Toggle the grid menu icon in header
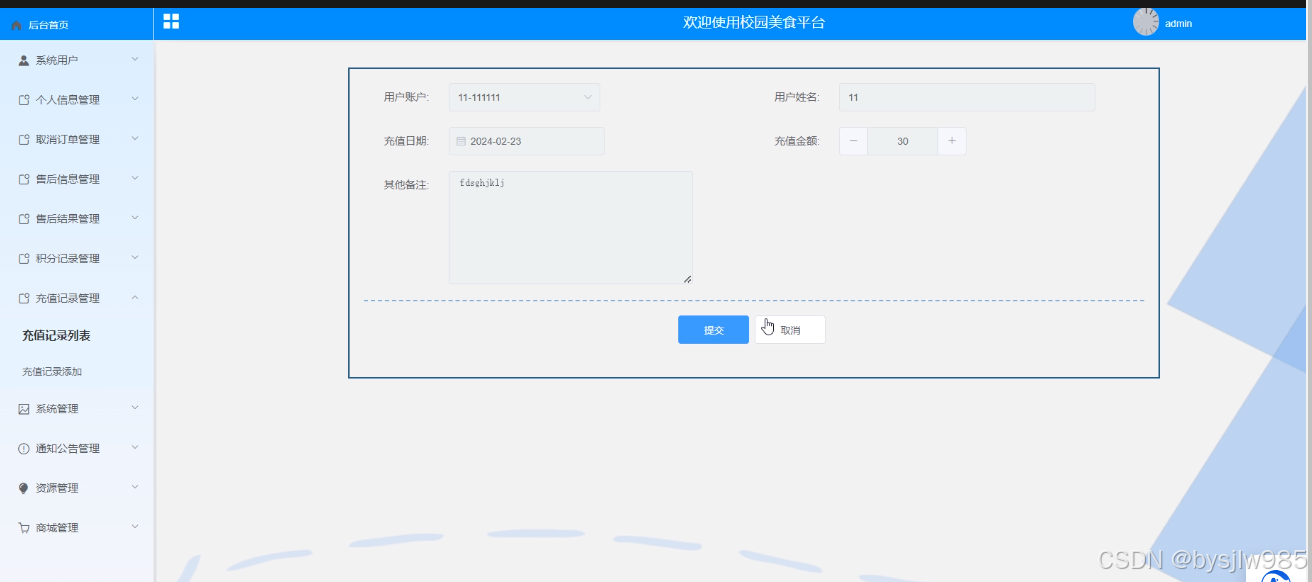The width and height of the screenshot is (1312, 582). (171, 21)
